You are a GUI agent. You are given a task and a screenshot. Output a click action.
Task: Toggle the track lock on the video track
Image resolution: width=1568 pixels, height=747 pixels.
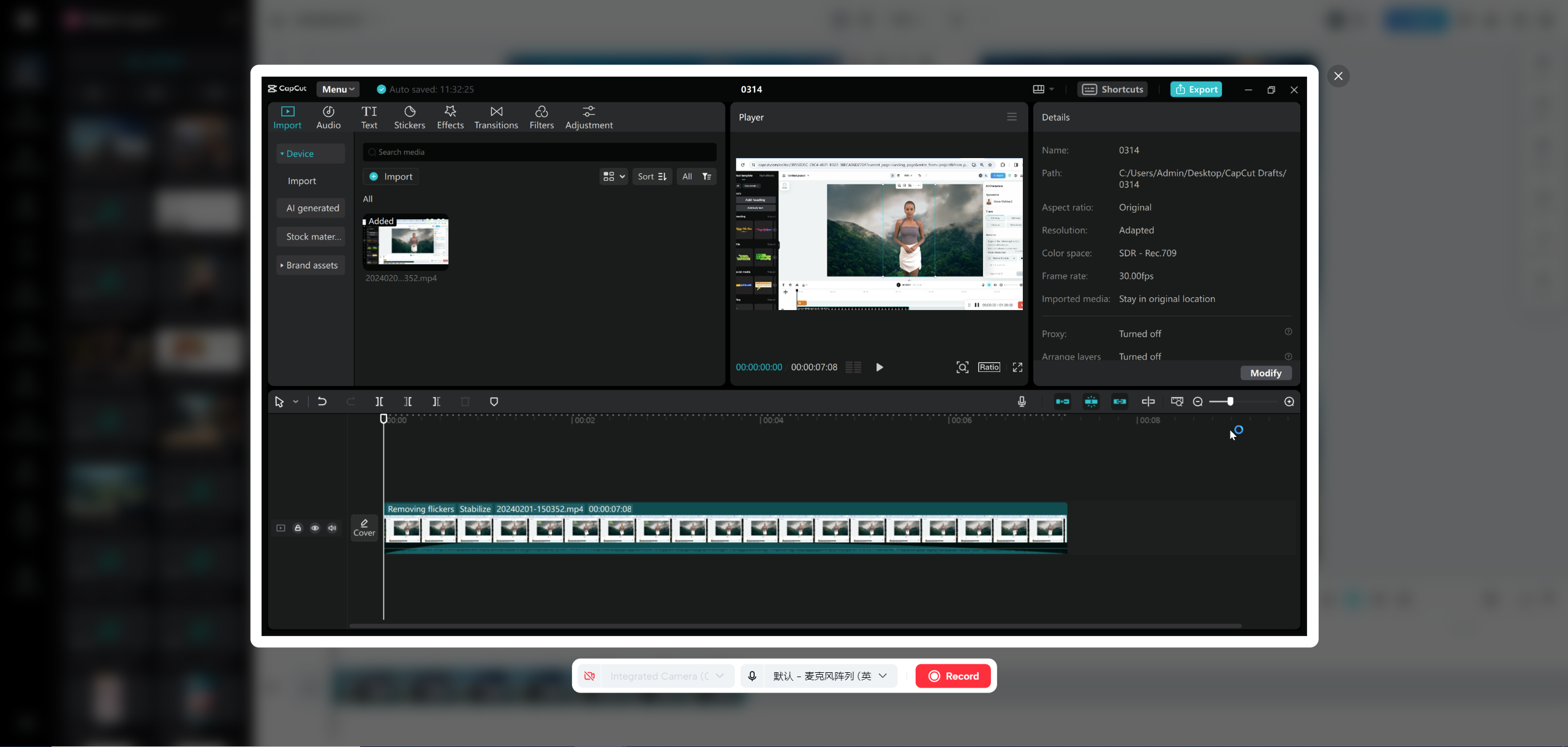(298, 528)
